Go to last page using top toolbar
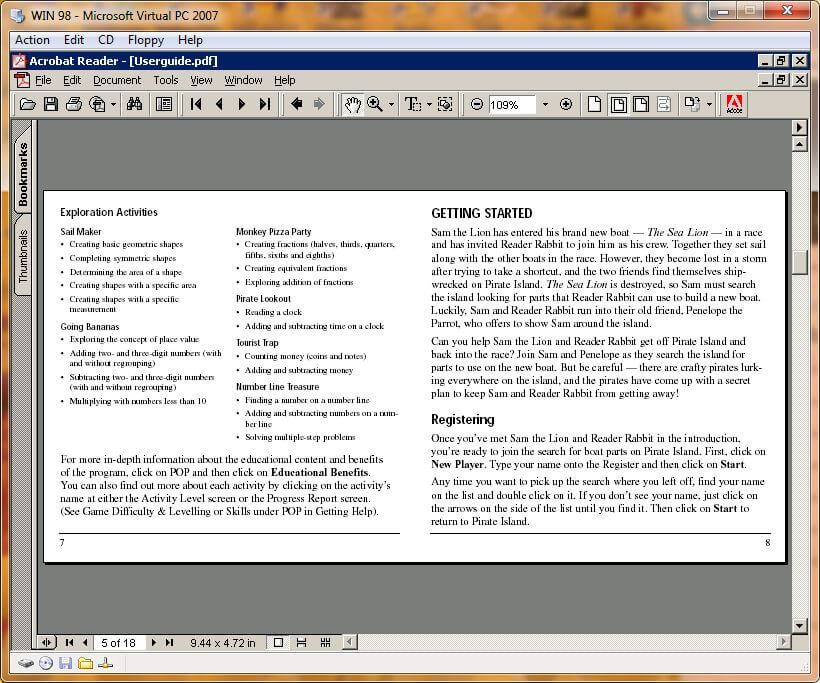 (x=265, y=104)
